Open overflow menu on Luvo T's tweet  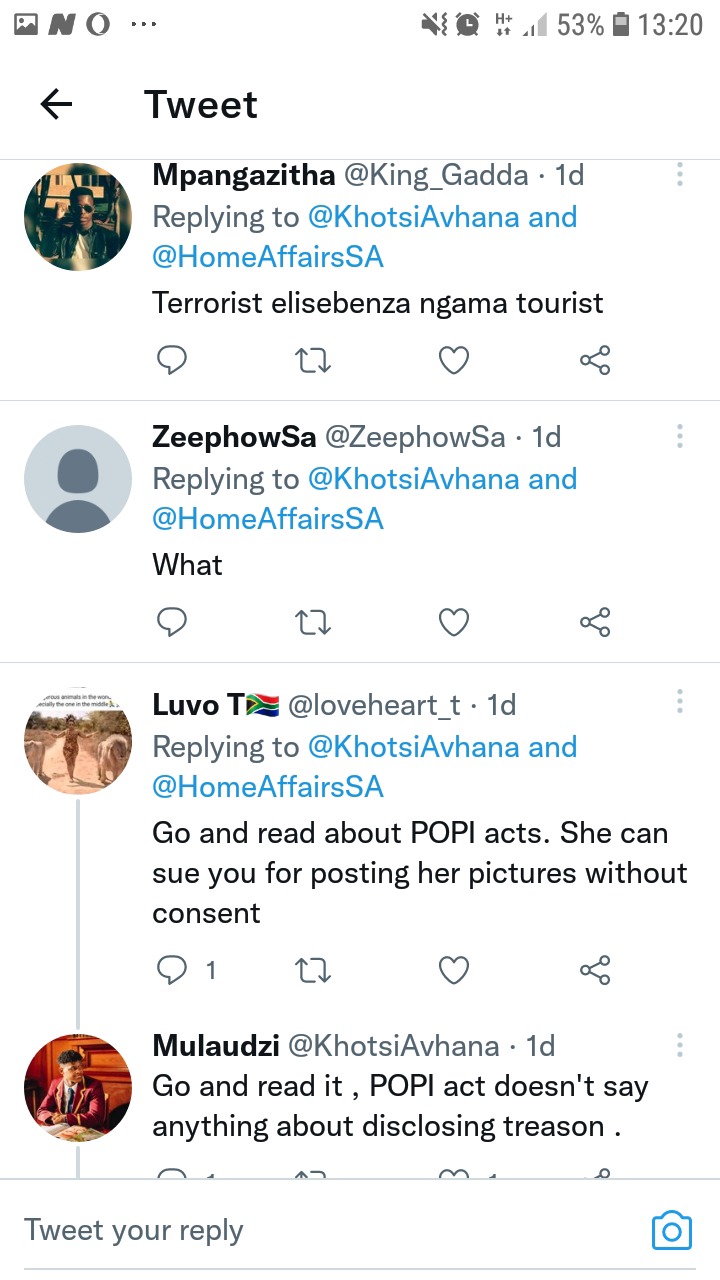point(680,703)
